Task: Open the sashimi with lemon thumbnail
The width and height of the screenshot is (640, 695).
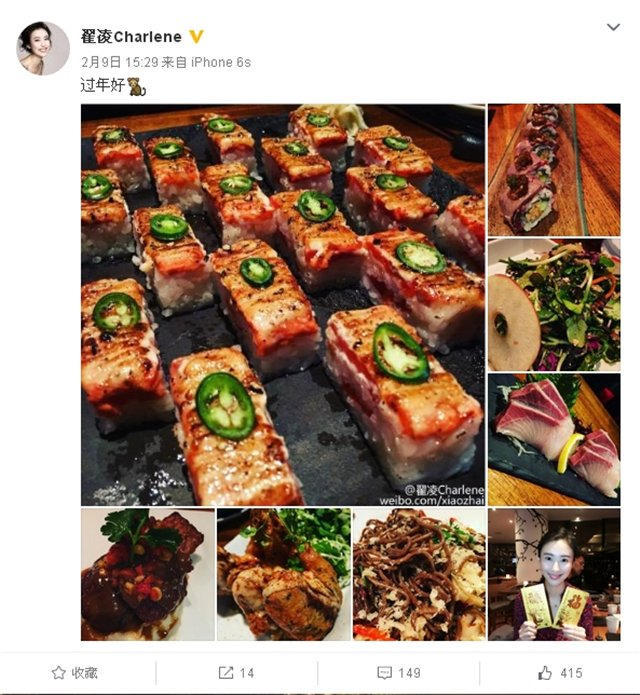Action: (x=554, y=439)
